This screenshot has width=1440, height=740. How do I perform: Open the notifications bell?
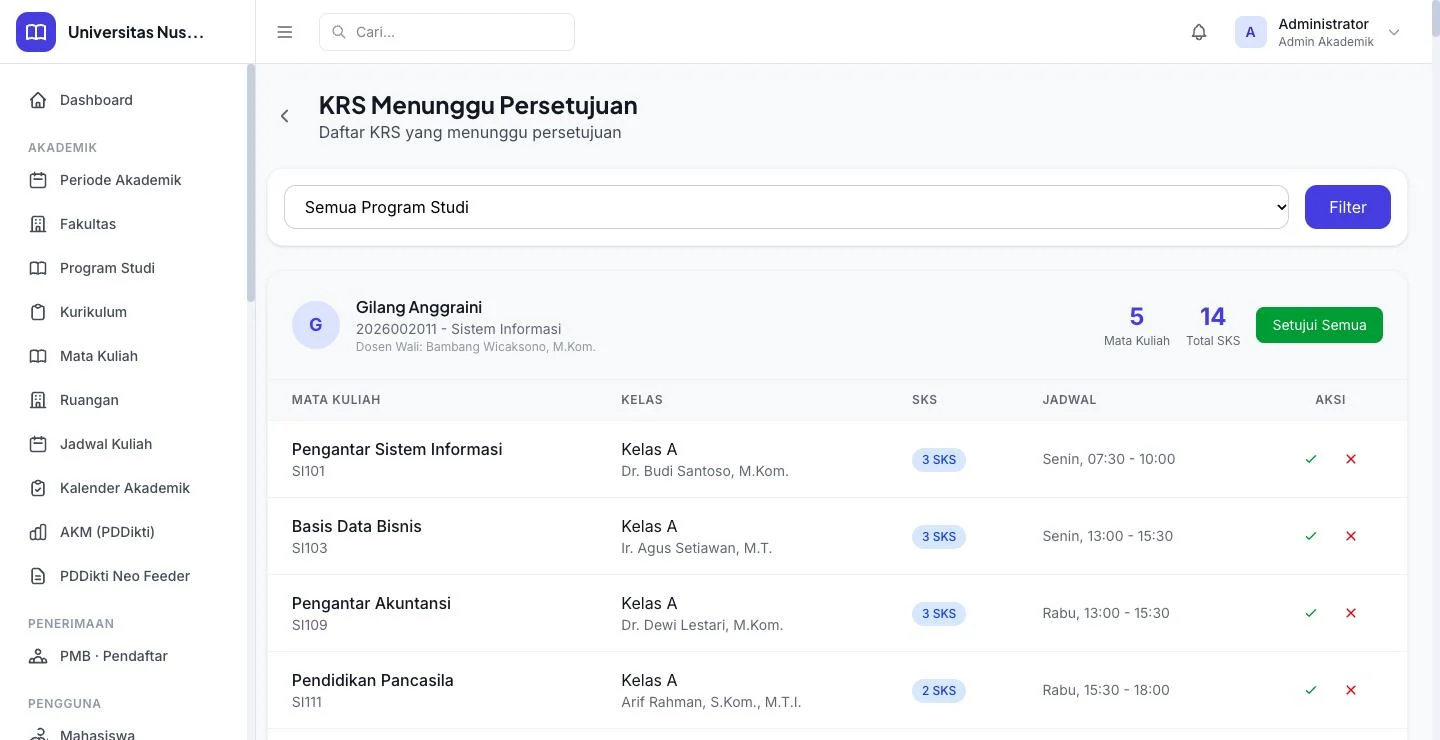1199,32
